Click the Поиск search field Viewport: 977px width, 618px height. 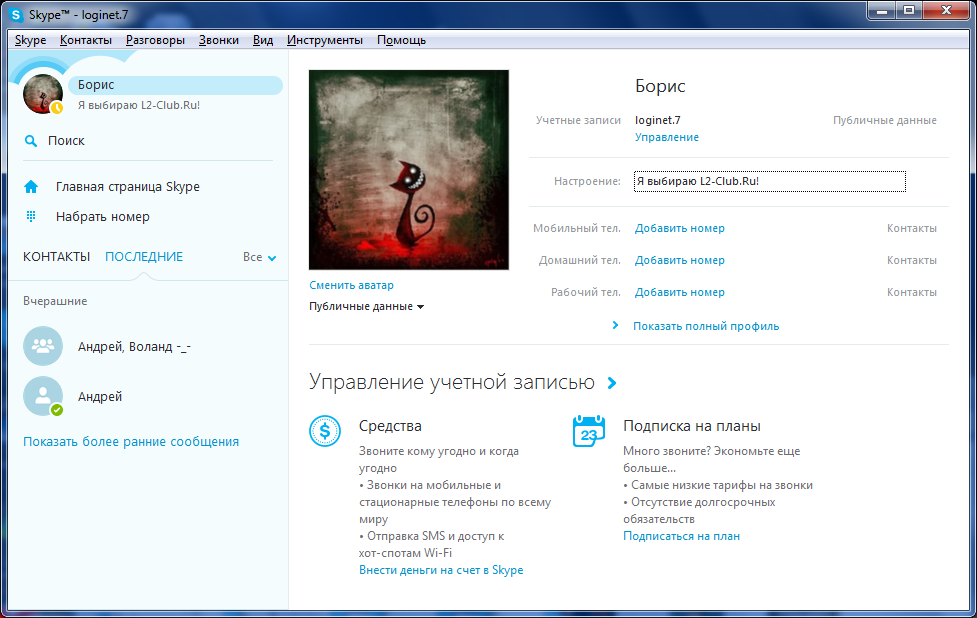[x=148, y=141]
